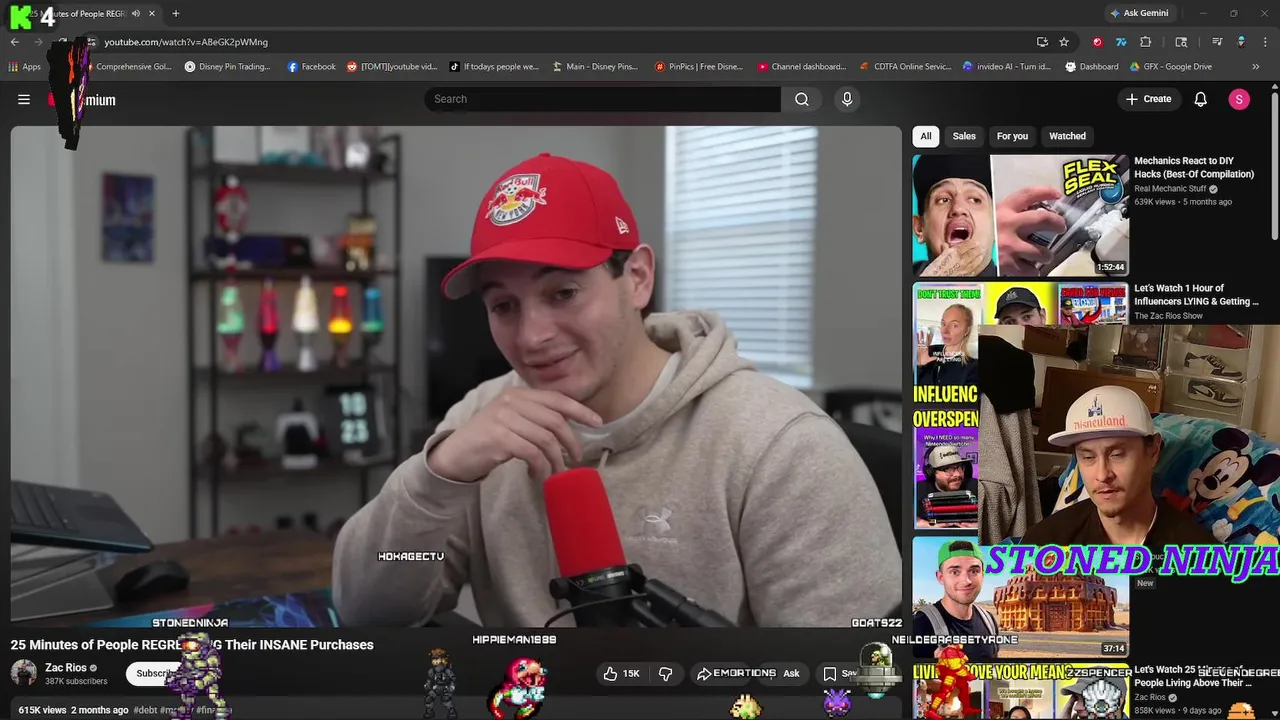Click the YouTube Create button
Viewport: 1280px width, 720px height.
1148,99
